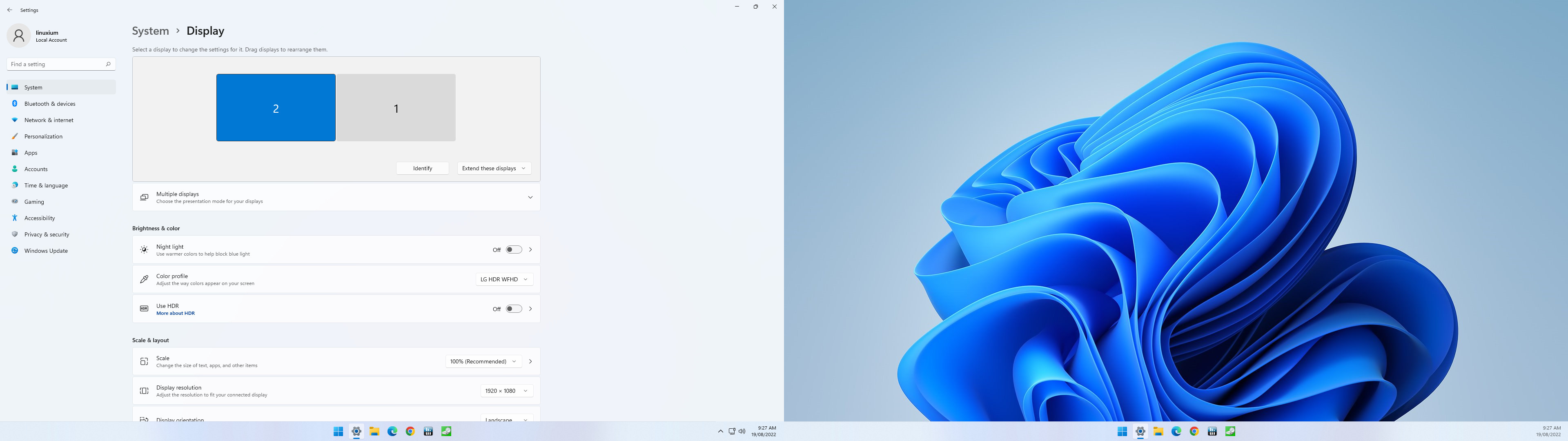Open Start menu on the taskbar with system tray

pos(339,431)
